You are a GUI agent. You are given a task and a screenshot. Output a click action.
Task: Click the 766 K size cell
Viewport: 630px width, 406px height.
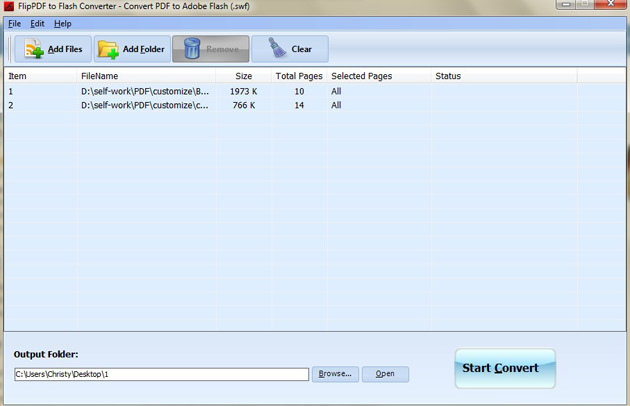coord(243,105)
